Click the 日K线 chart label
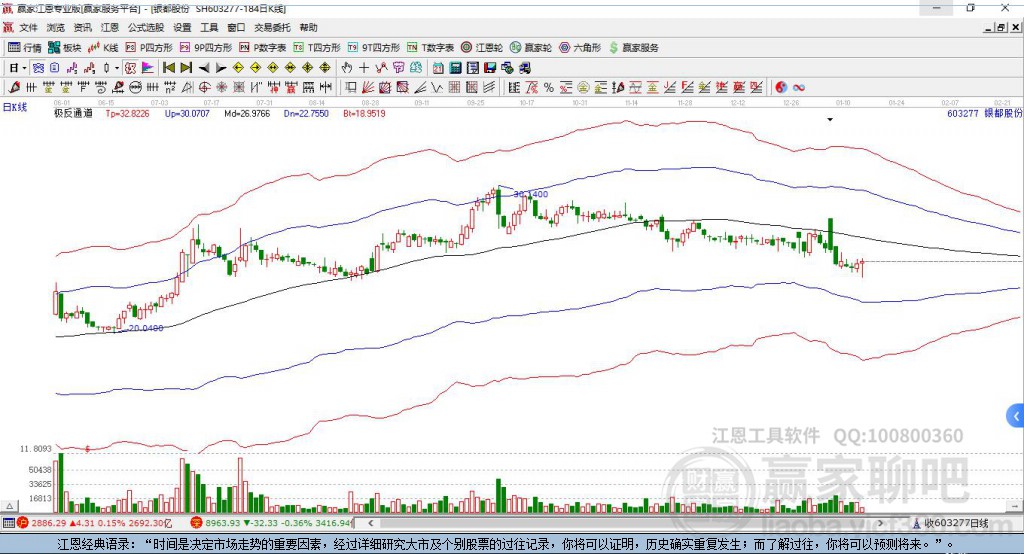Viewport: 1024px width, 554px height. coord(14,107)
